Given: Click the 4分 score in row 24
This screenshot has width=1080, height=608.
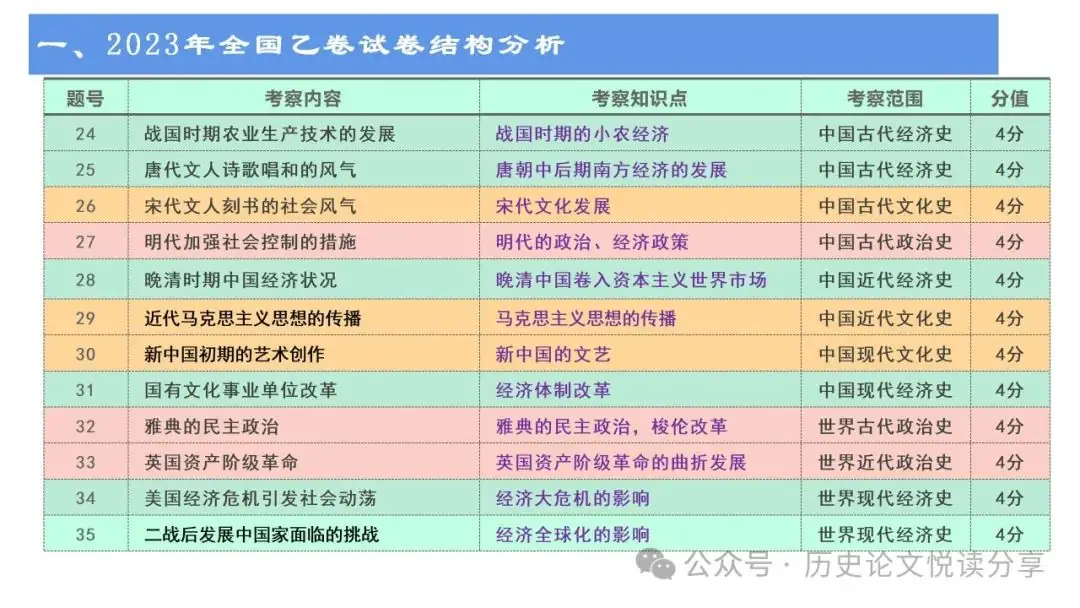Looking at the screenshot, I should pos(1009,134).
